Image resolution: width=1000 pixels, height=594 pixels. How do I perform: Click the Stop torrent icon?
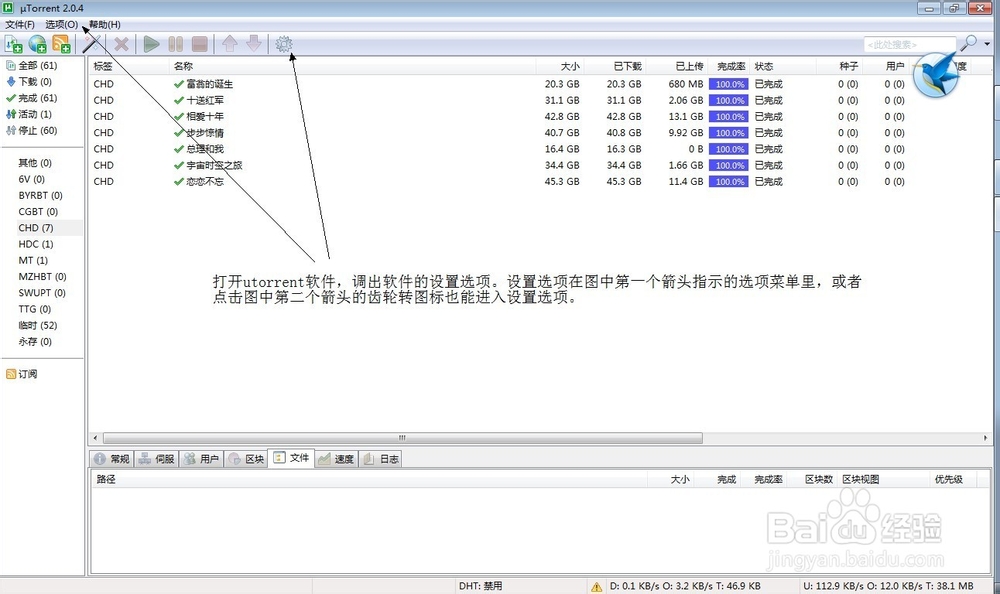point(200,44)
